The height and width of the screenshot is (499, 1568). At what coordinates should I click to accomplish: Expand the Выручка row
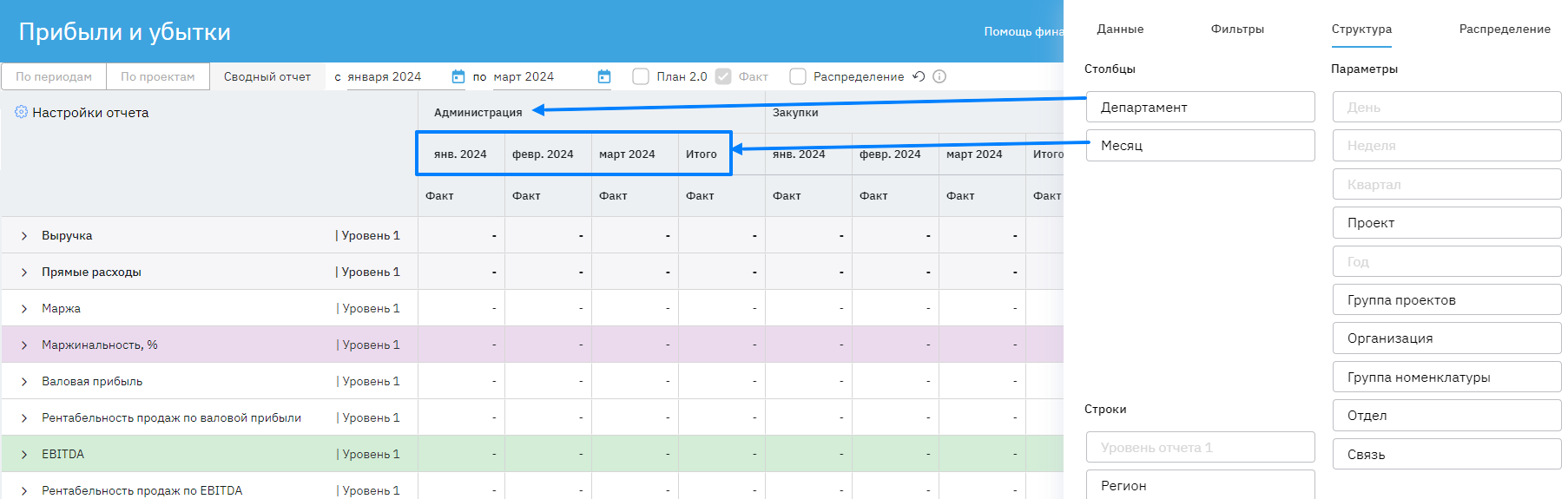point(24,236)
